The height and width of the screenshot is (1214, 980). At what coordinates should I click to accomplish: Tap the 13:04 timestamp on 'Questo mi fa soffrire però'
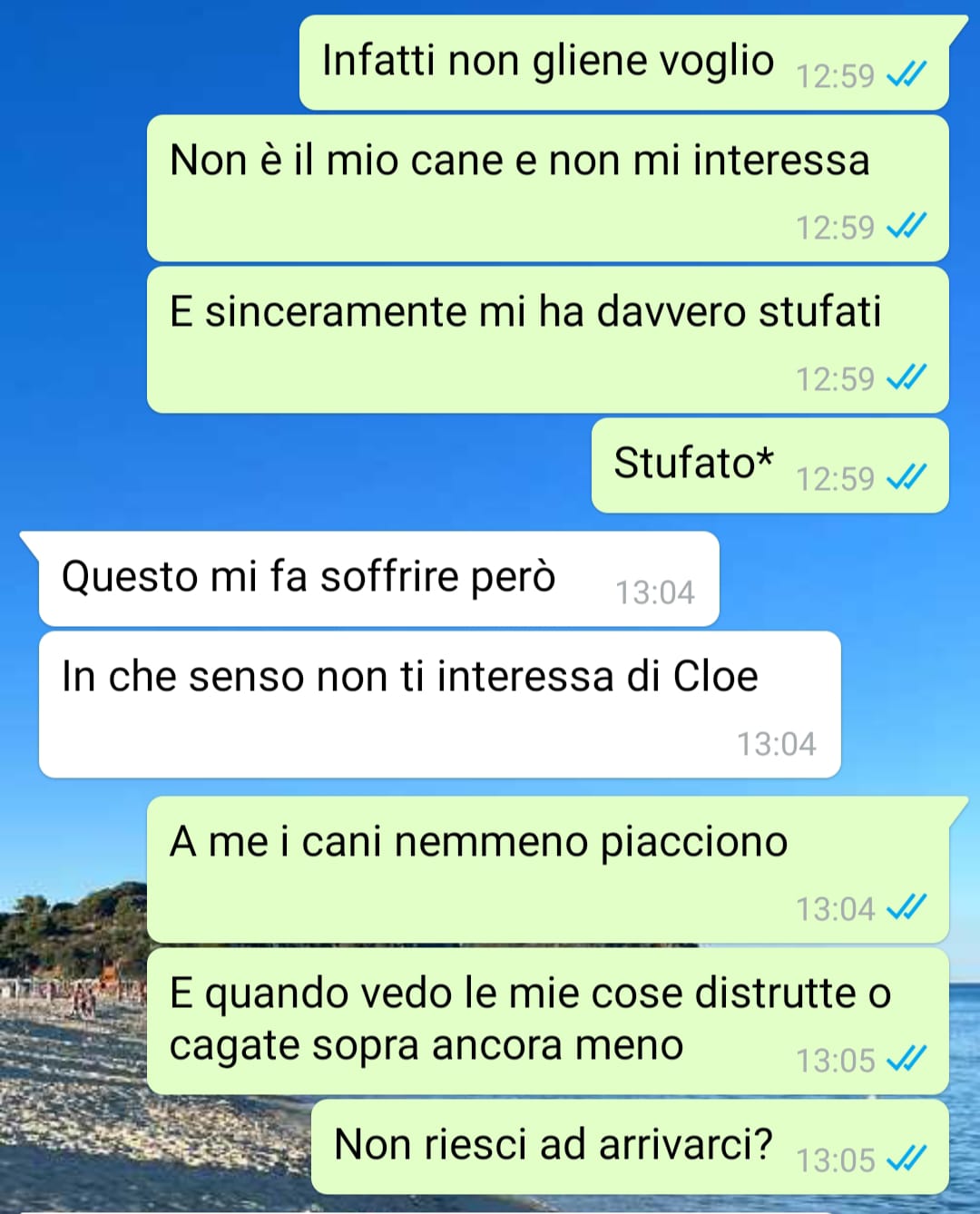click(655, 592)
